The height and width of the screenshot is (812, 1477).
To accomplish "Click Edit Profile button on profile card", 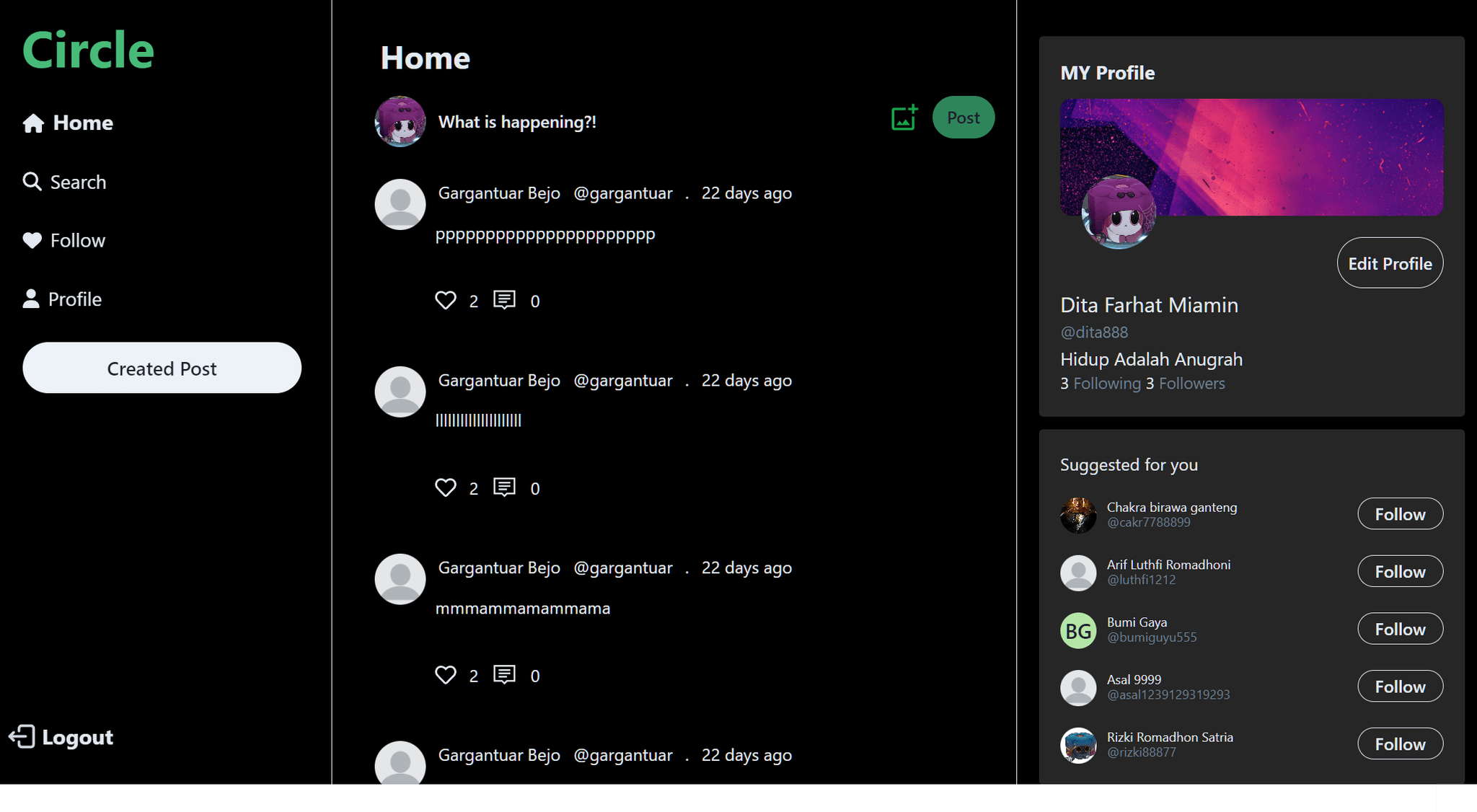I will tap(1389, 263).
